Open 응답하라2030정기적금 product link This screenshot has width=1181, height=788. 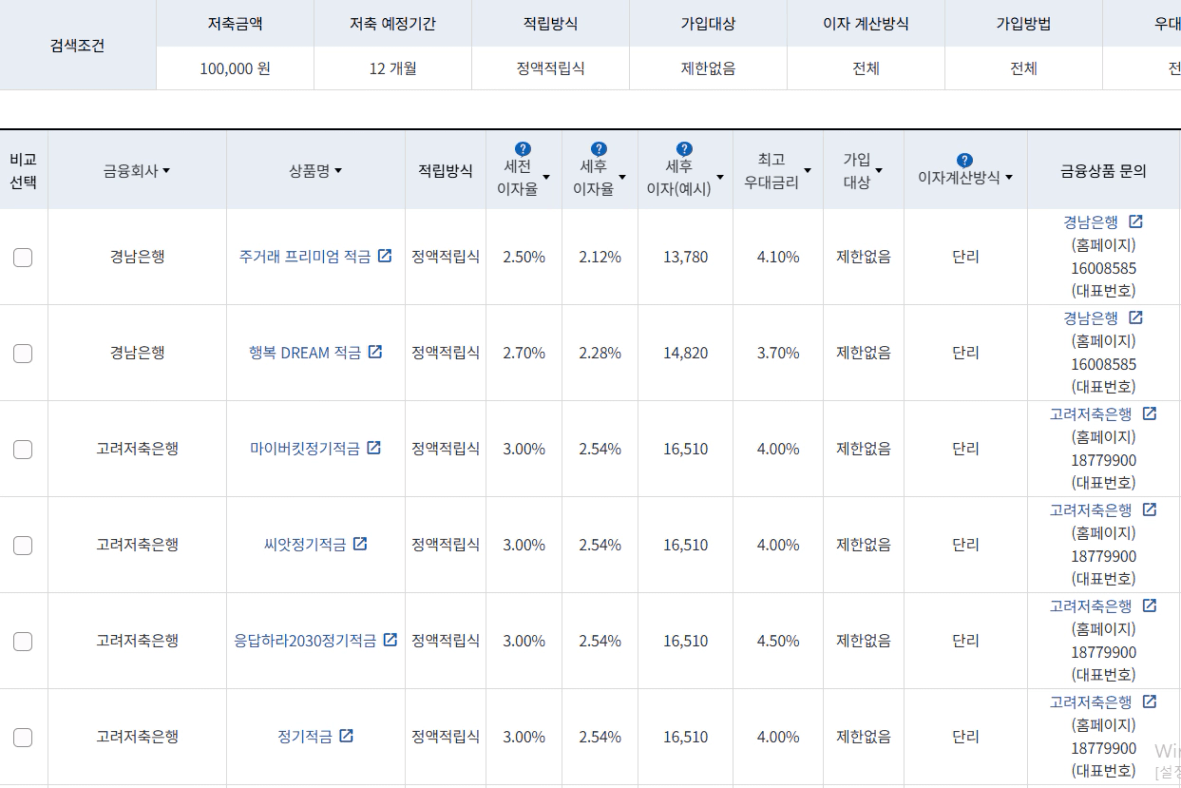(305, 641)
